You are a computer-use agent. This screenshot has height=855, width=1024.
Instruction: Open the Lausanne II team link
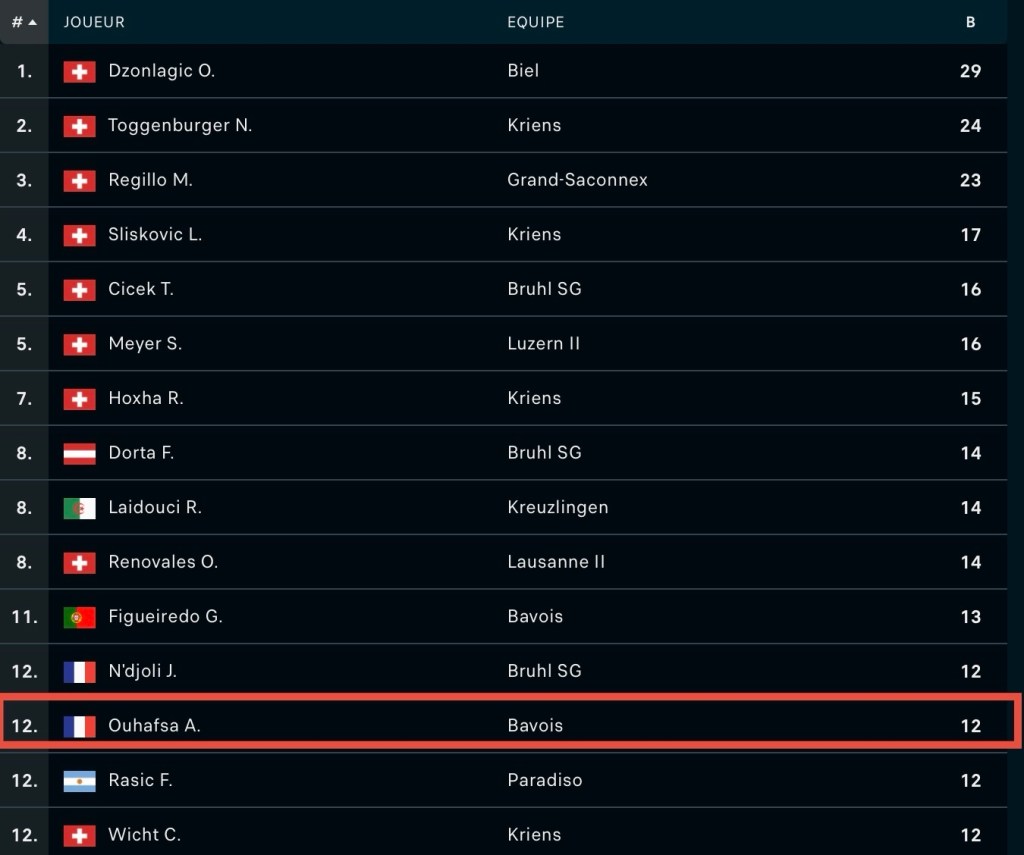point(556,562)
